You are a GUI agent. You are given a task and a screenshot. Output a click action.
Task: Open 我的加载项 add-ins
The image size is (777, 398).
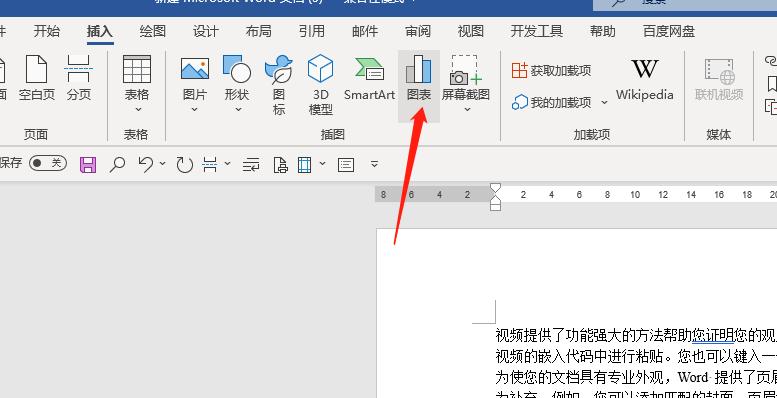coord(559,103)
